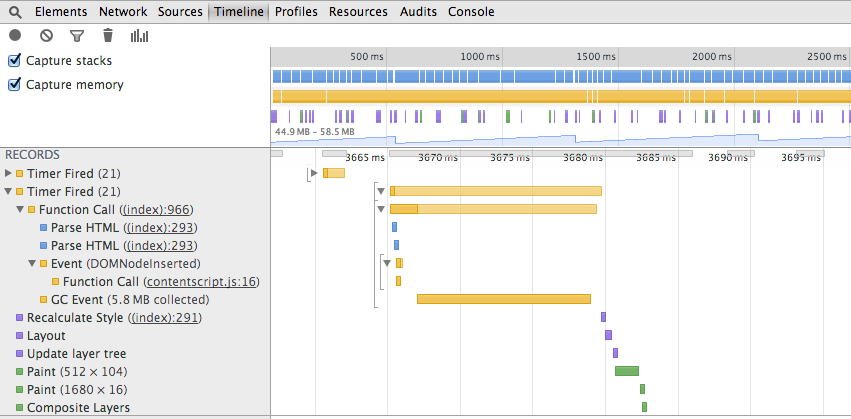Select the Composite Layers record row
851x419 pixels.
78,408
